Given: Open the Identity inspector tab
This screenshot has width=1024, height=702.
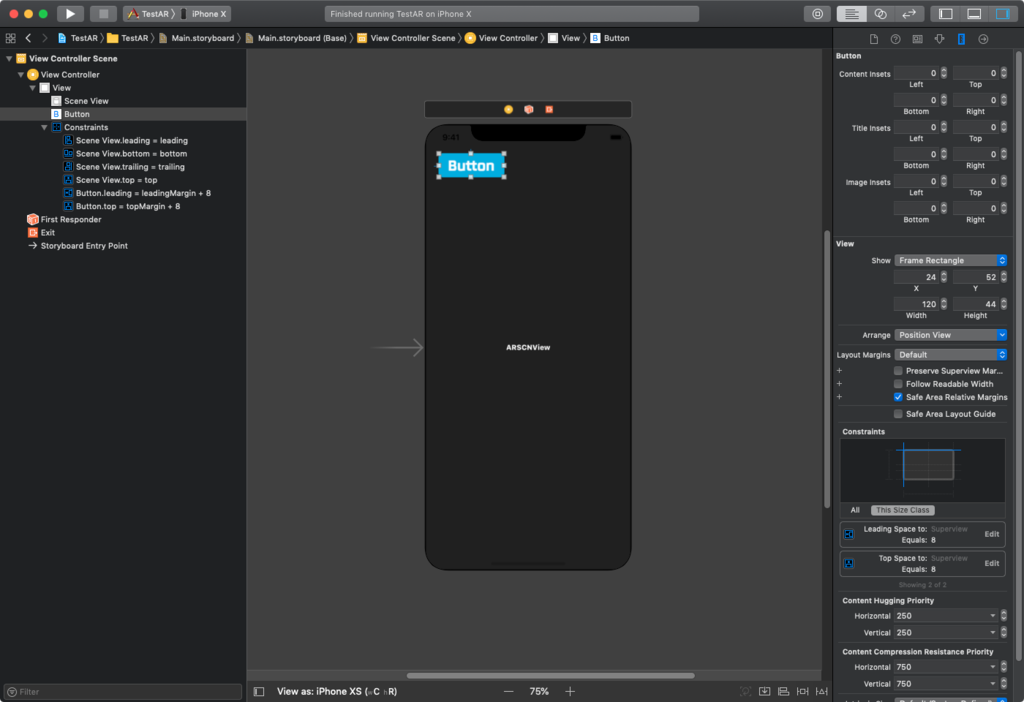Looking at the screenshot, I should pyautogui.click(x=918, y=39).
